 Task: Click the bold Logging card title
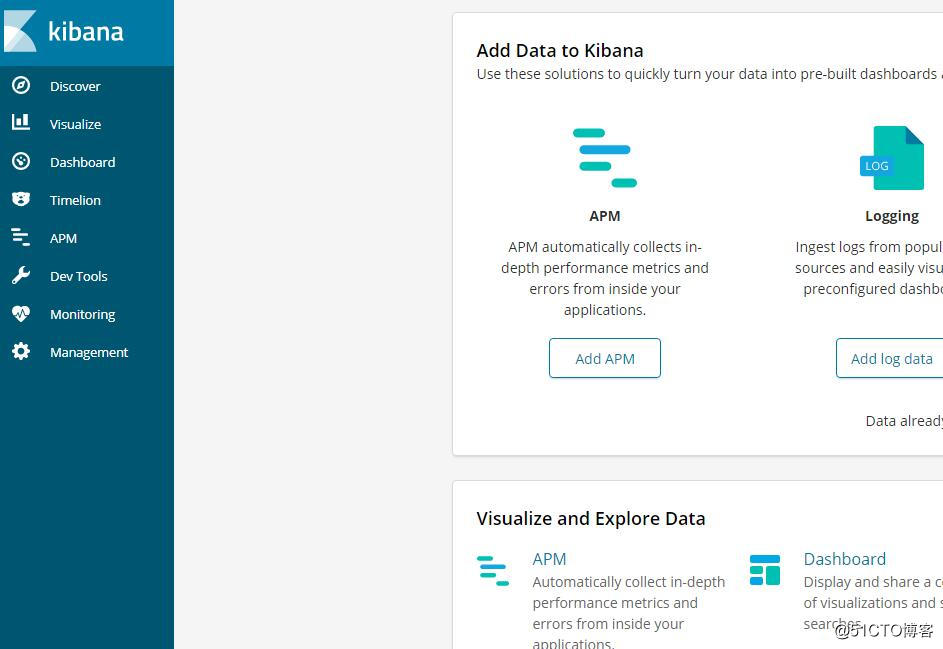point(892,216)
